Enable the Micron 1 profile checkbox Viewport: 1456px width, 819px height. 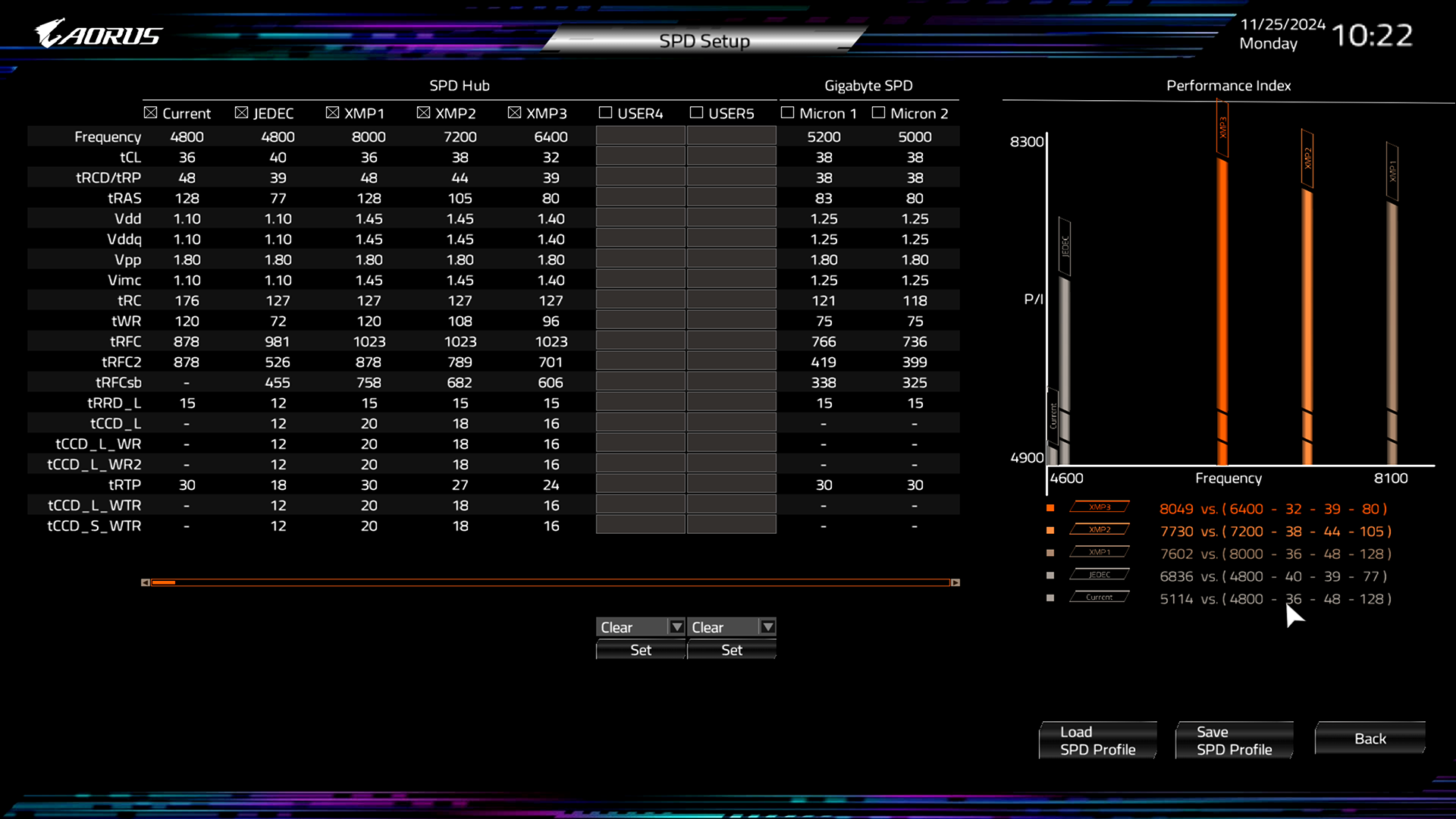(789, 113)
